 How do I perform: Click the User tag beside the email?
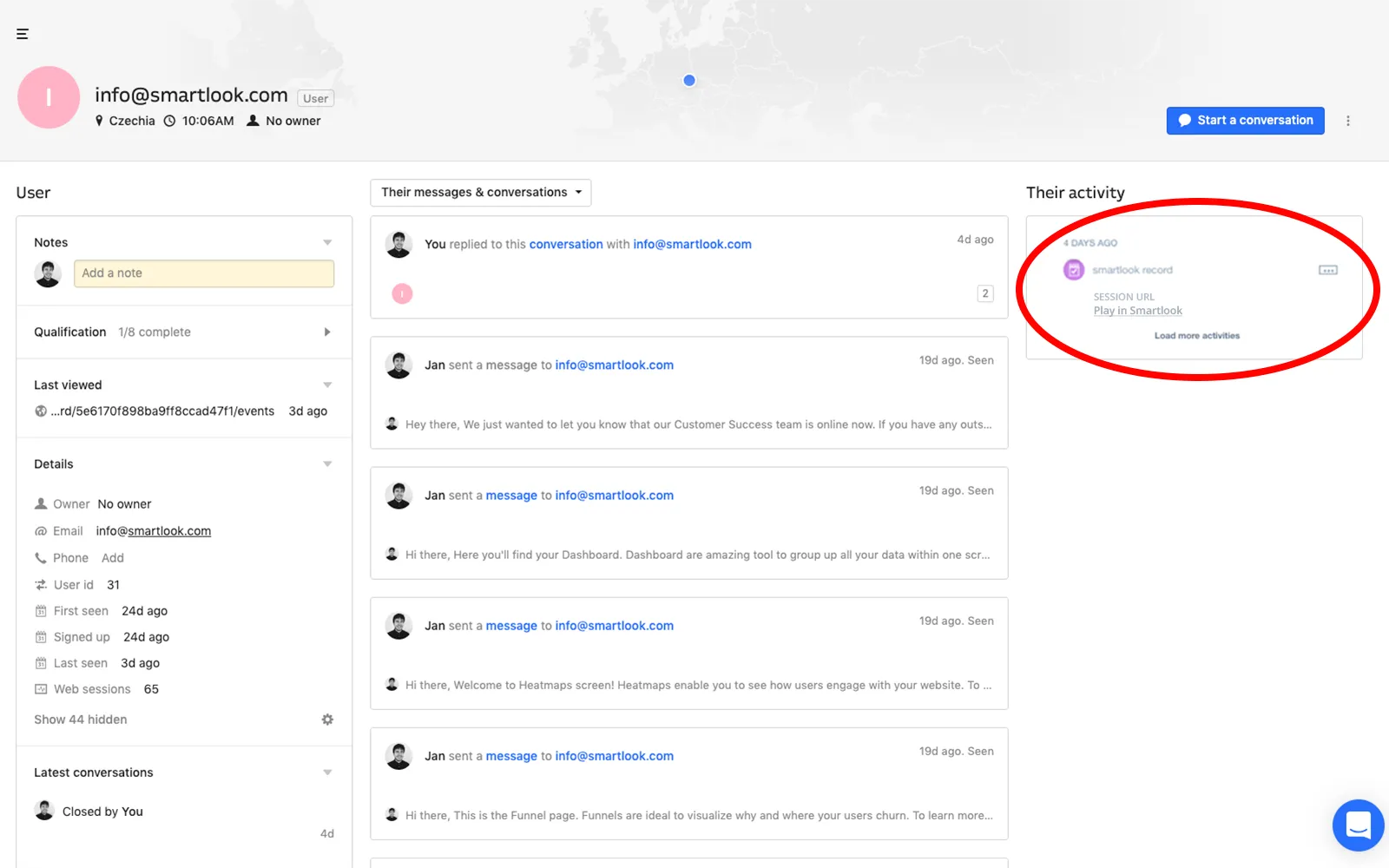(x=316, y=98)
